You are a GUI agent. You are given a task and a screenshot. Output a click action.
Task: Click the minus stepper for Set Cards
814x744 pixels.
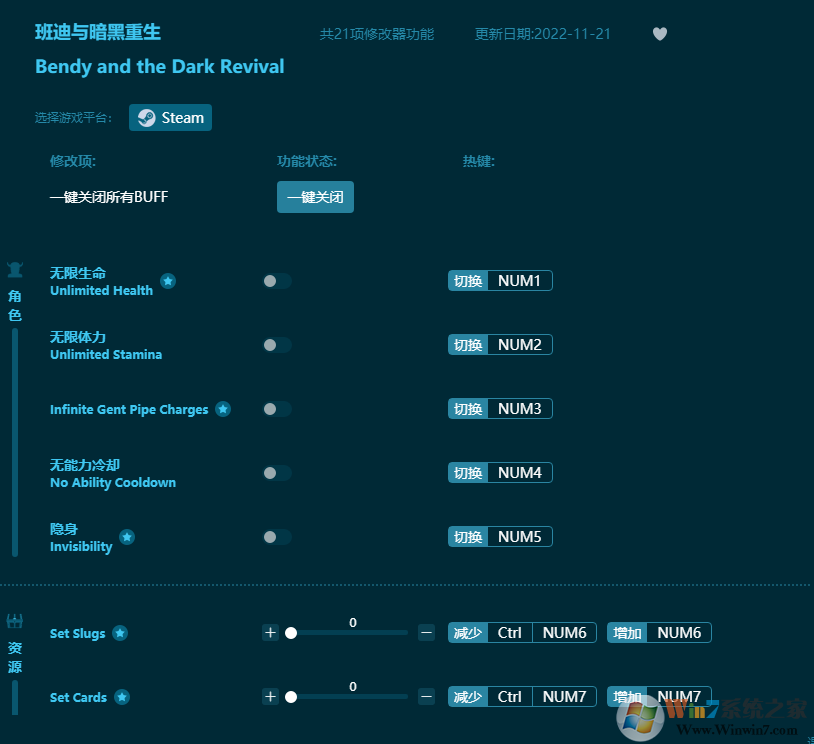426,697
